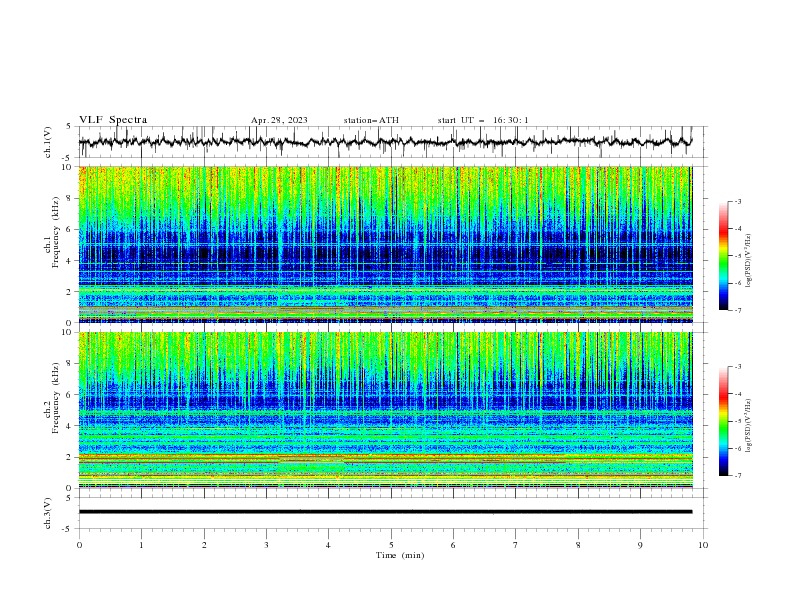Click the '-5' tick on ch.1(V) axis
The height and width of the screenshot is (612, 792).
[66, 158]
